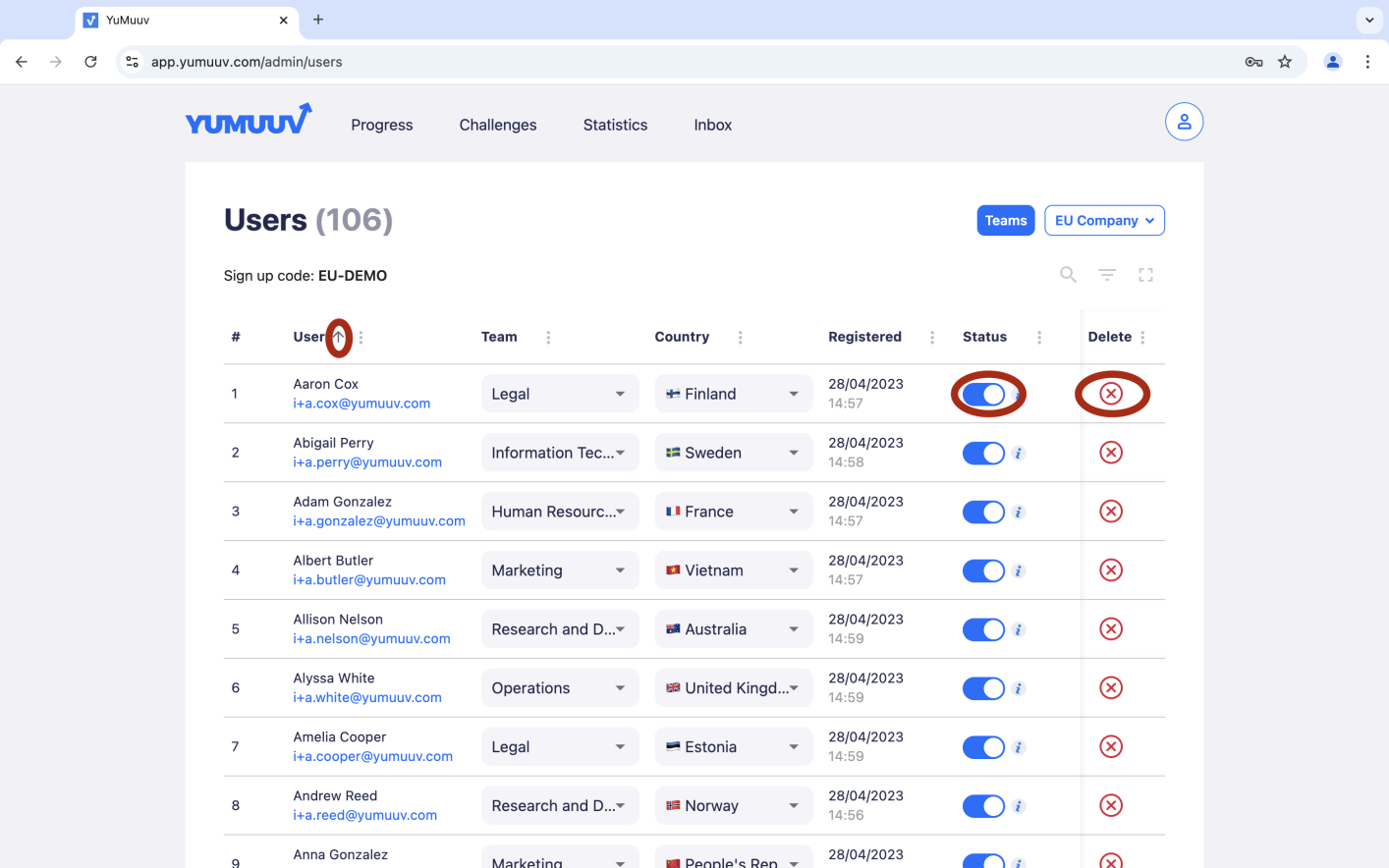This screenshot has height=868, width=1389.
Task: Delete user Alyssa White
Action: 1111,688
